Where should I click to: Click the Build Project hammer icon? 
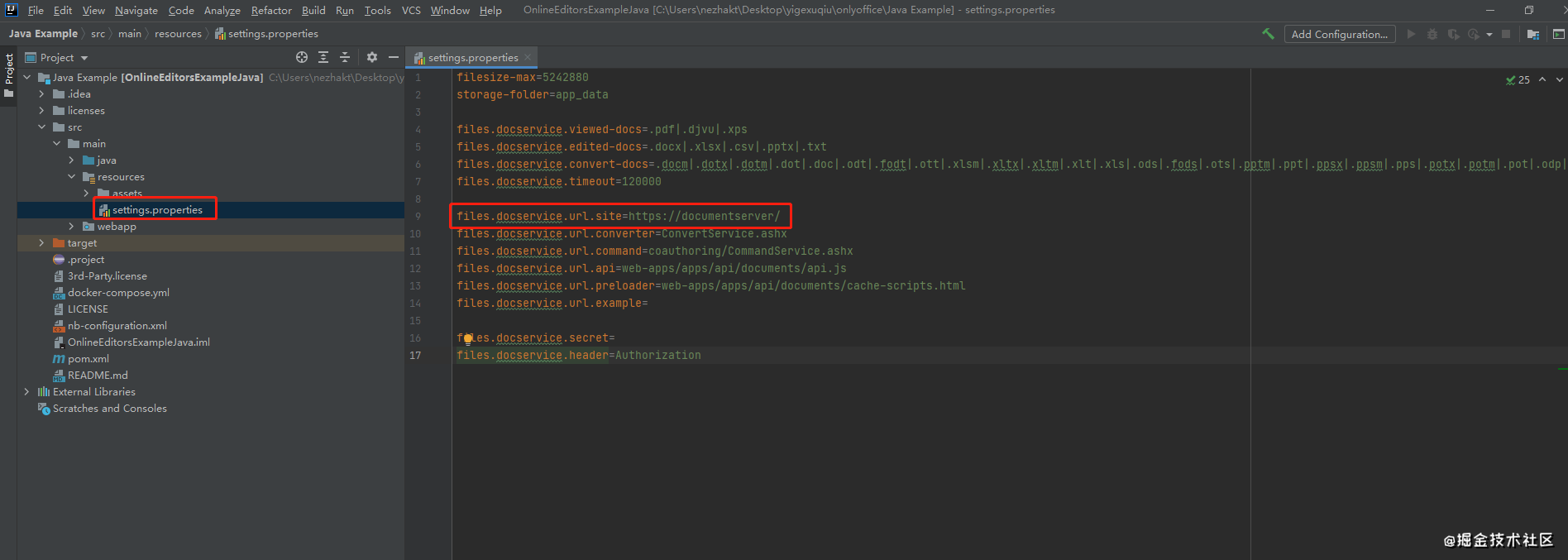point(1267,34)
